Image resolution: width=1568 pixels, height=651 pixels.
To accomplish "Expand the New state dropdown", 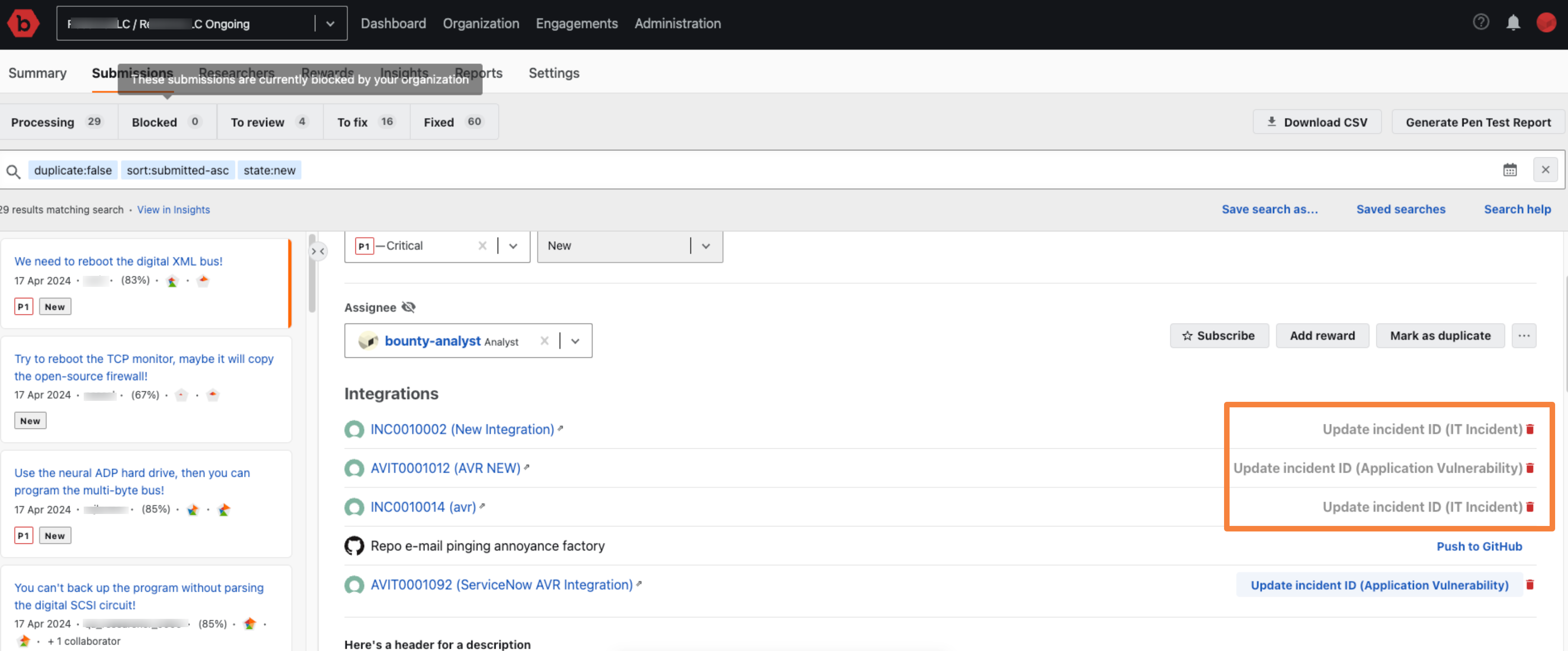I will (x=705, y=246).
